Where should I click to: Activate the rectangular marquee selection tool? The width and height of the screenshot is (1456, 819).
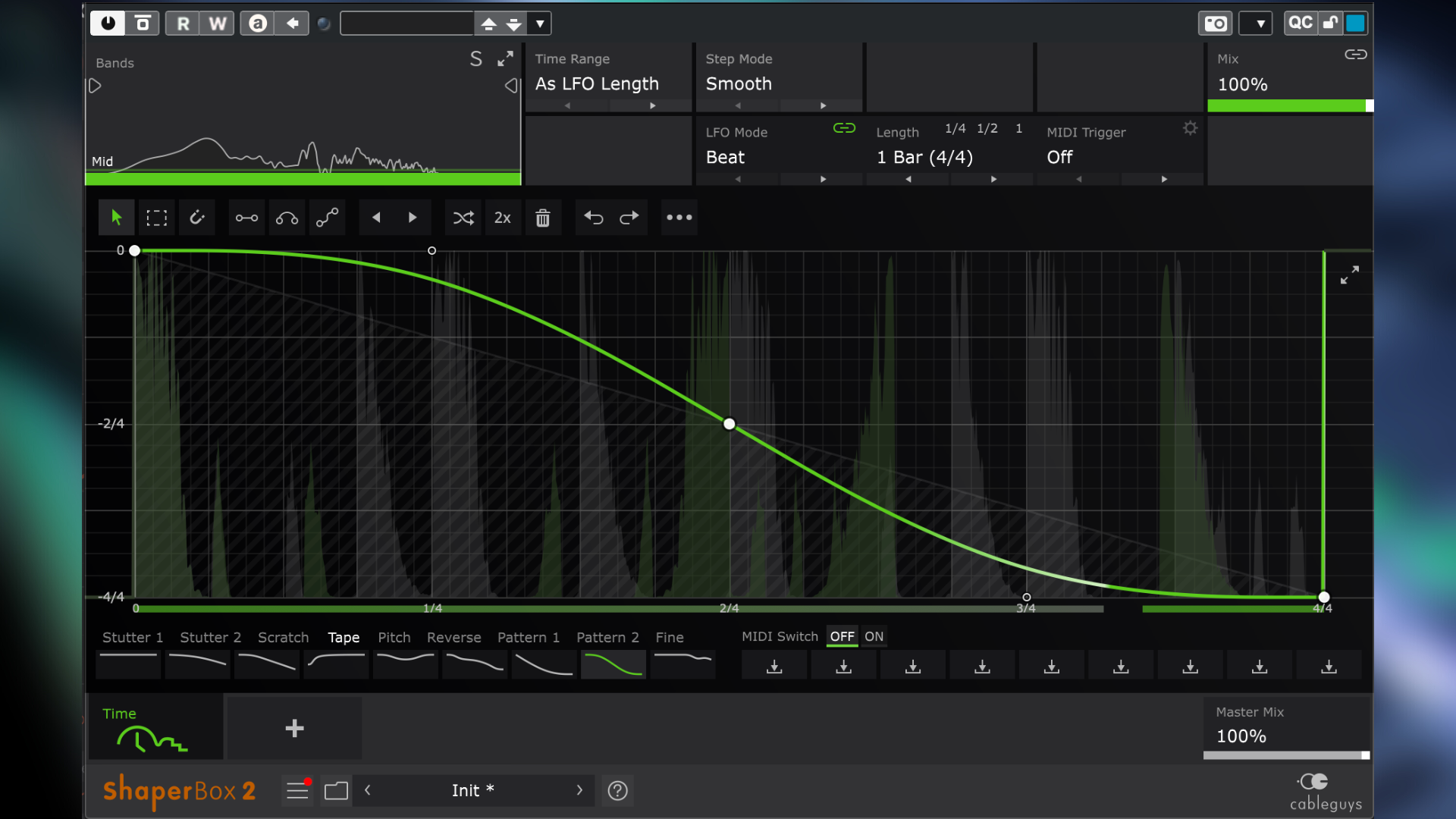[x=156, y=218]
